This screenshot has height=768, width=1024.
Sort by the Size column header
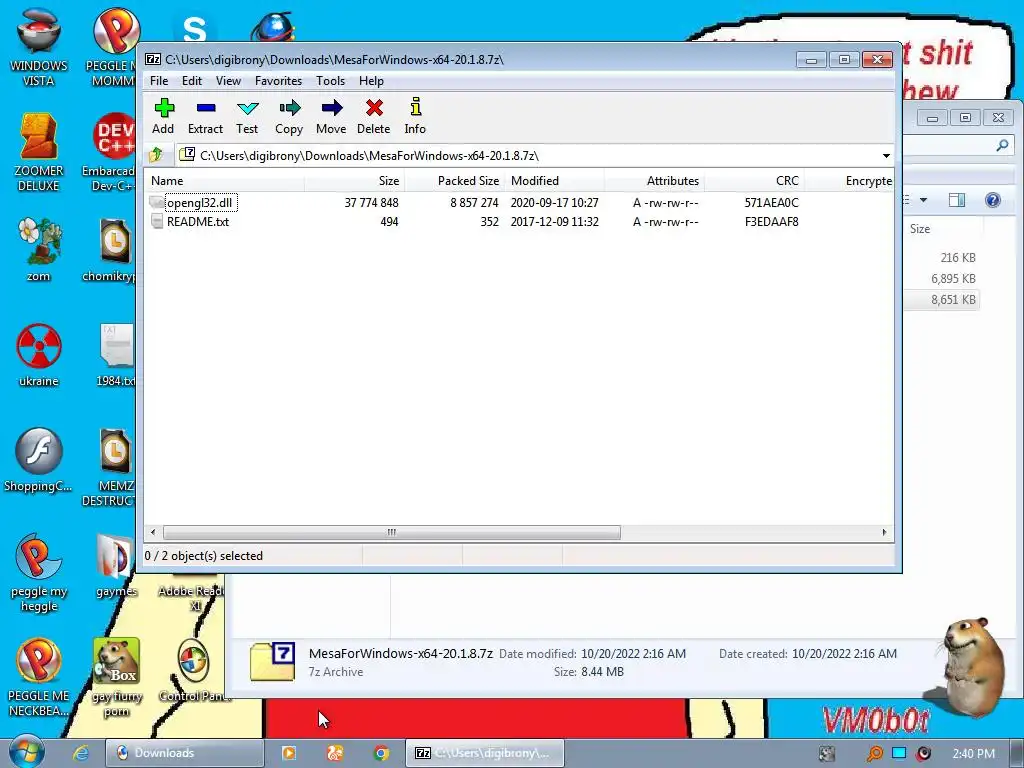[355, 181]
